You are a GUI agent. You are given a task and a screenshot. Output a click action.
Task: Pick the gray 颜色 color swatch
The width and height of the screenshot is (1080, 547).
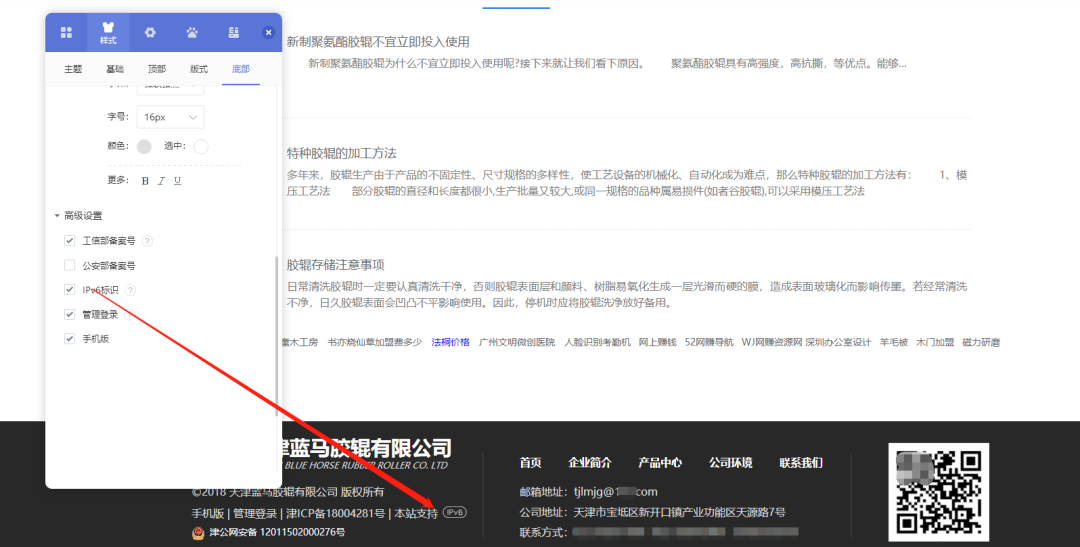point(144,147)
